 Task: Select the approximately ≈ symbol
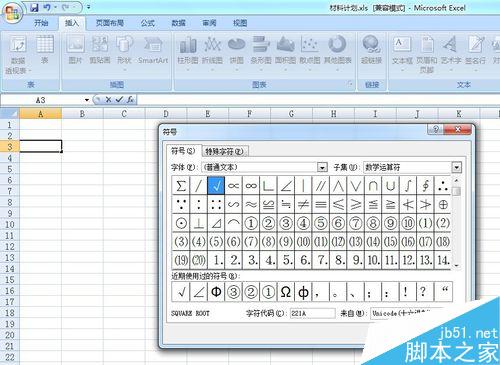pyautogui.click(x=251, y=204)
